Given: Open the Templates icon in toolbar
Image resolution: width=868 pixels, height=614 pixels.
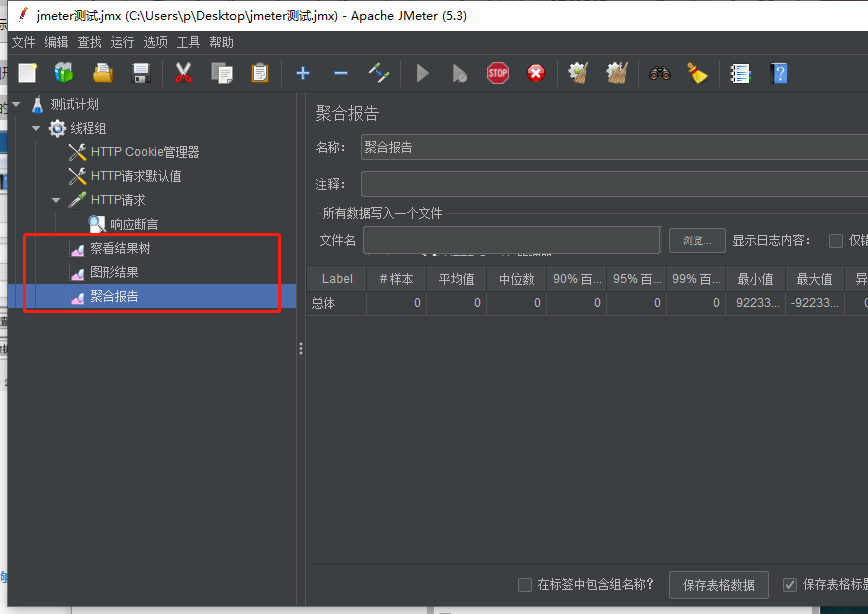Looking at the screenshot, I should coord(64,73).
